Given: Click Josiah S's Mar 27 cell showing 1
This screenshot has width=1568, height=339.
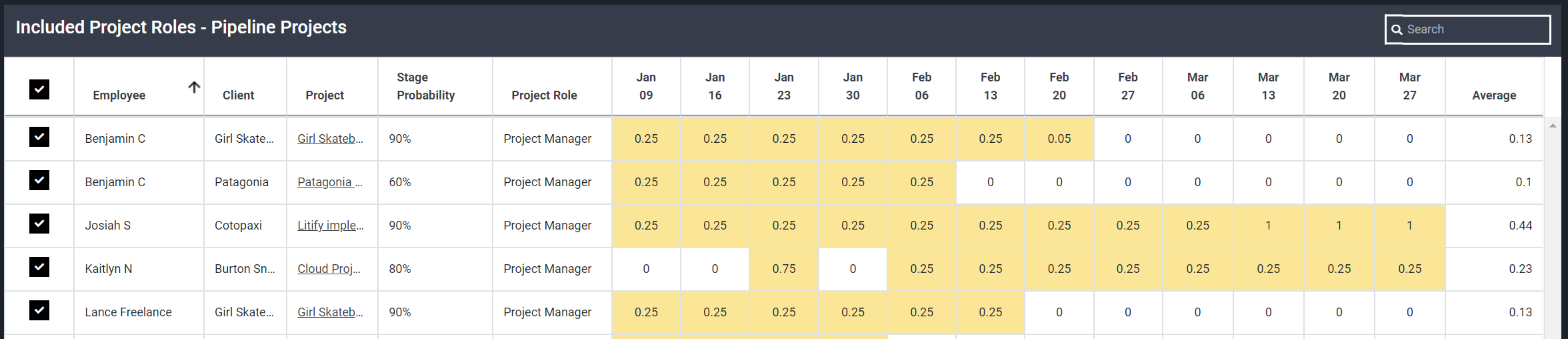Looking at the screenshot, I should tap(1410, 226).
